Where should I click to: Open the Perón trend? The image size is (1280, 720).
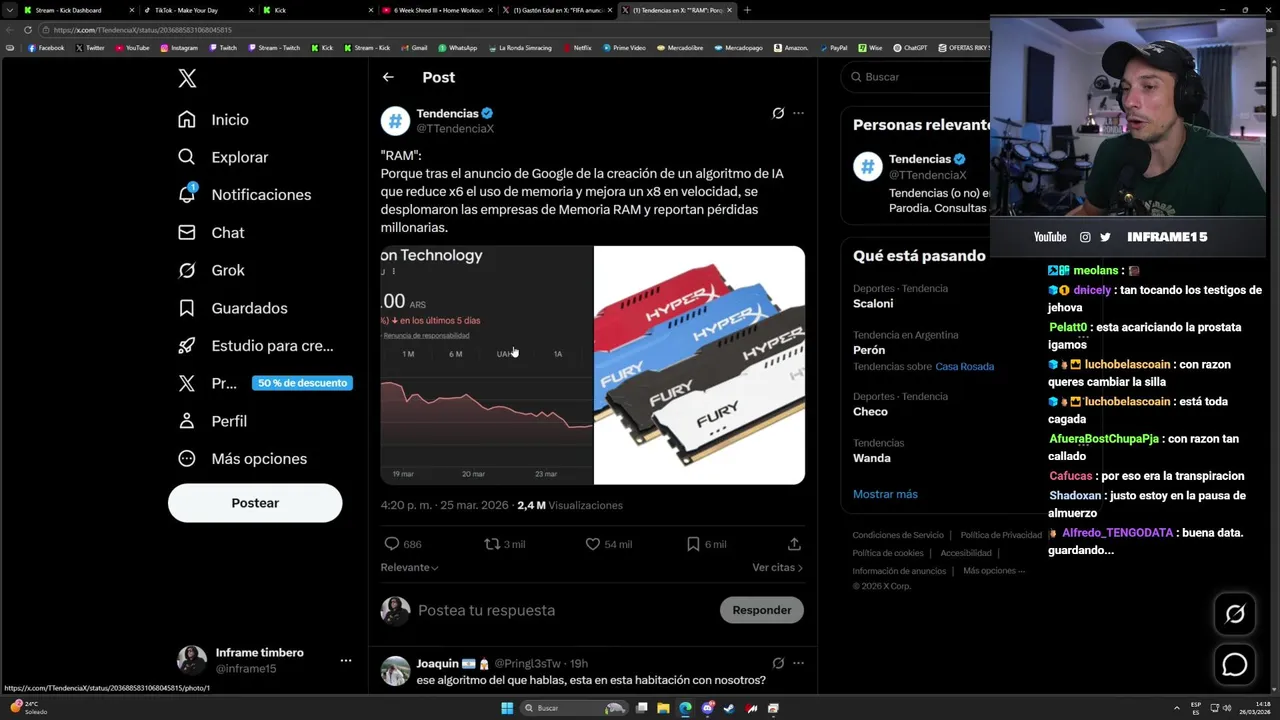click(869, 350)
